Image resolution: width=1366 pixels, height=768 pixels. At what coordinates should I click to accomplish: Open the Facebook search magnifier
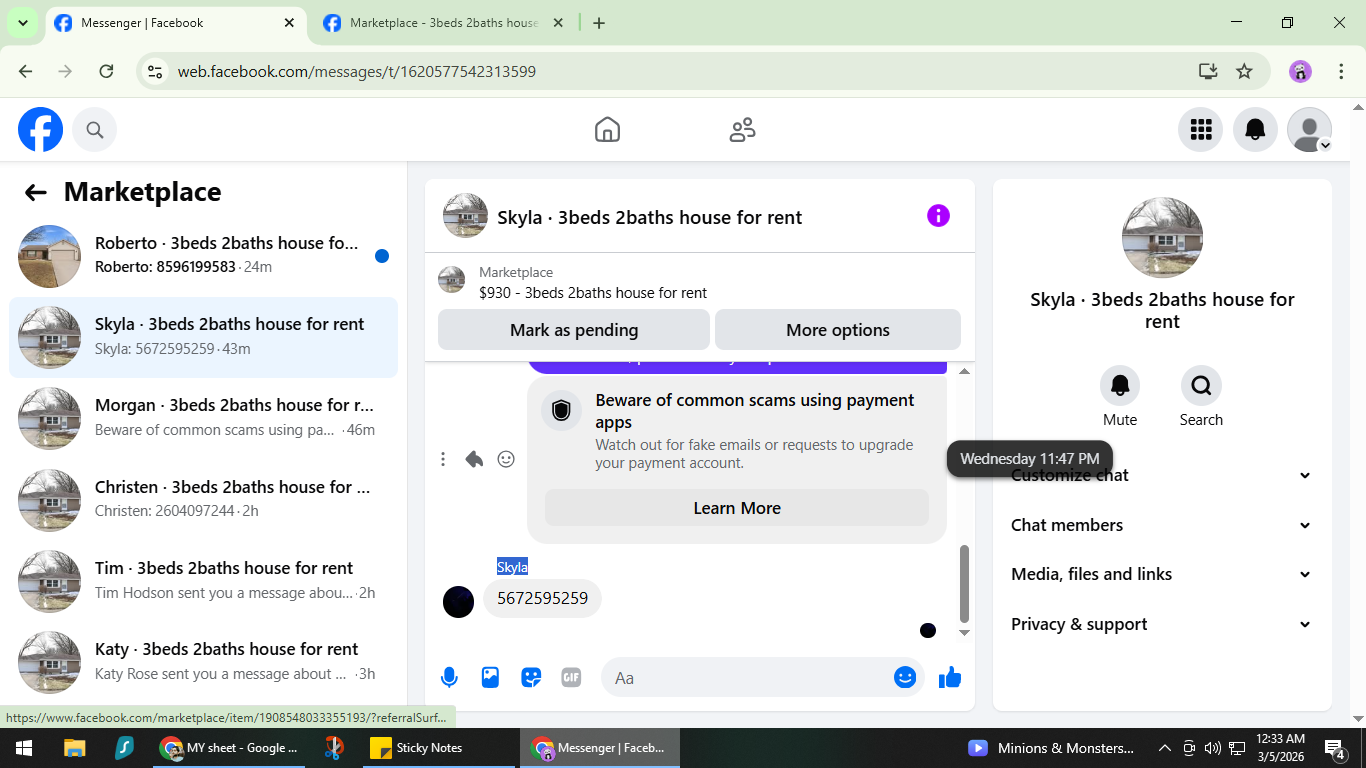pyautogui.click(x=95, y=130)
